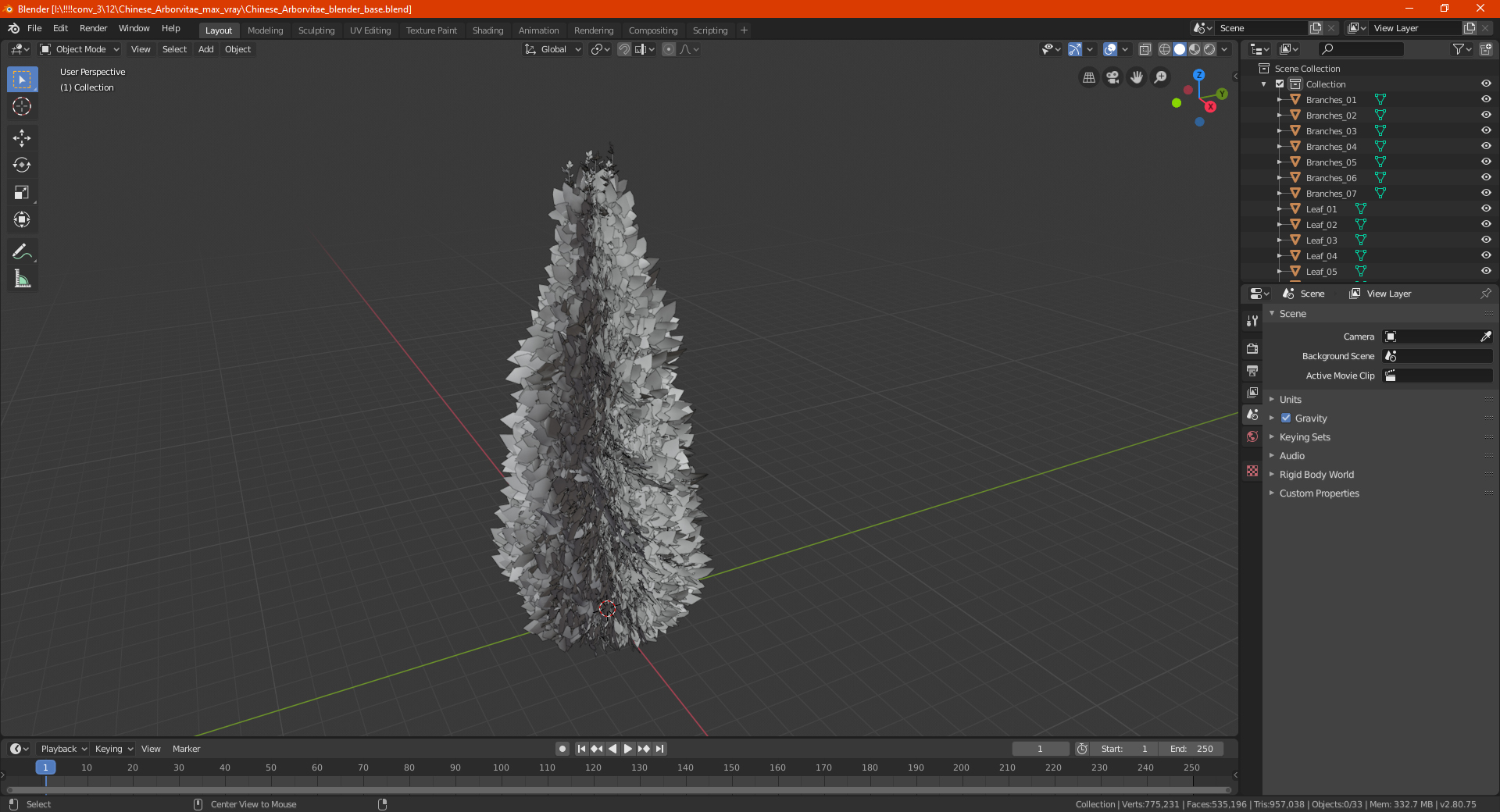Hide Branches_03 in the viewport
1500x812 pixels.
pyautogui.click(x=1486, y=130)
